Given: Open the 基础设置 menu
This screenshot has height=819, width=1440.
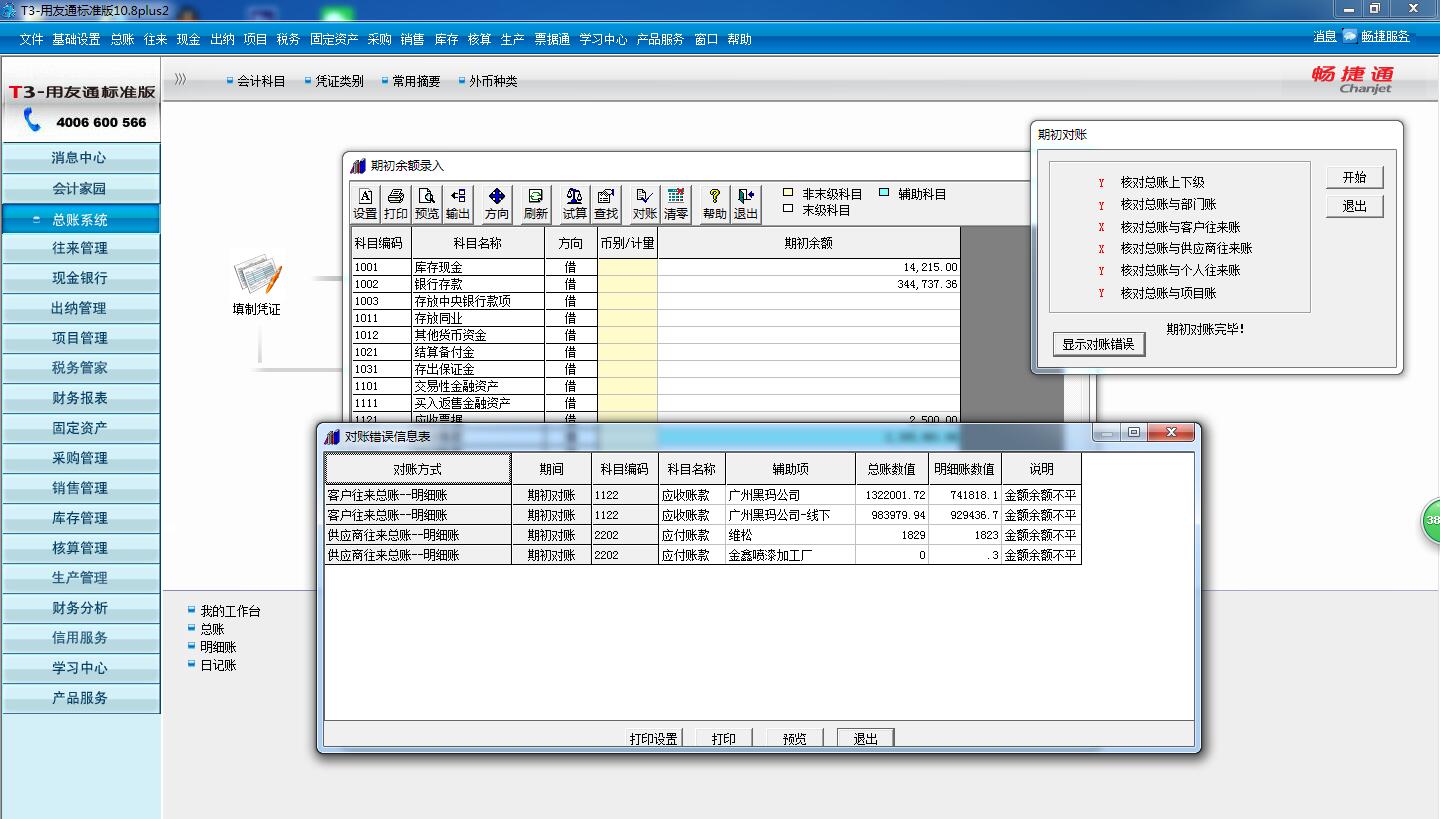Looking at the screenshot, I should pos(76,39).
